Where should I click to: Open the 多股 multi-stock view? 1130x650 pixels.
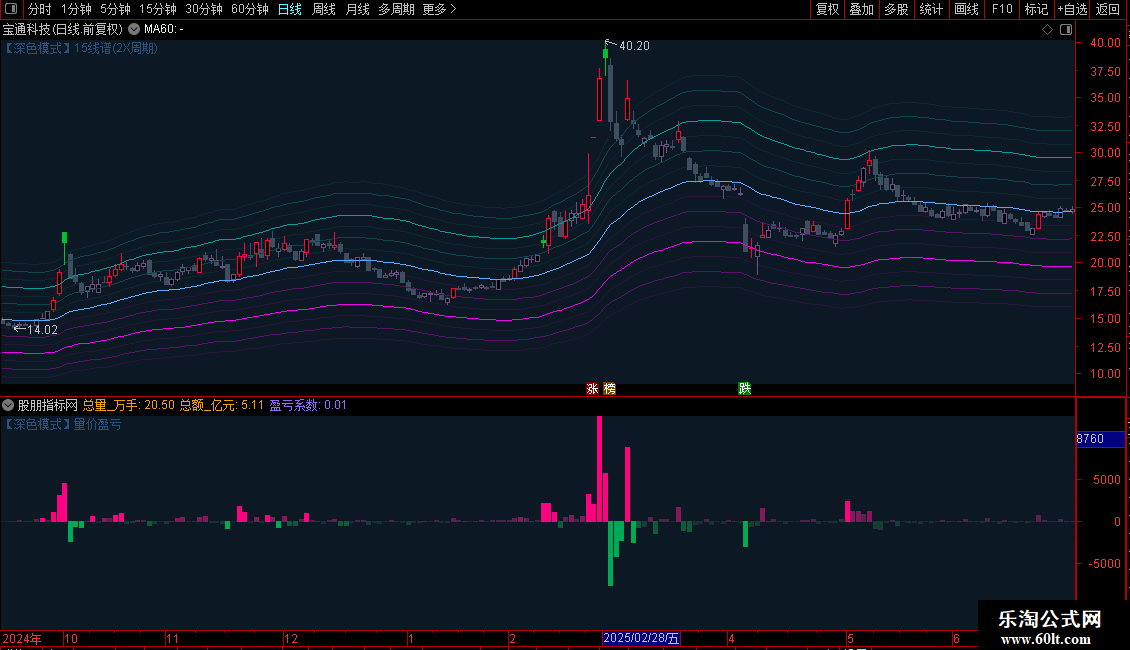(x=896, y=9)
